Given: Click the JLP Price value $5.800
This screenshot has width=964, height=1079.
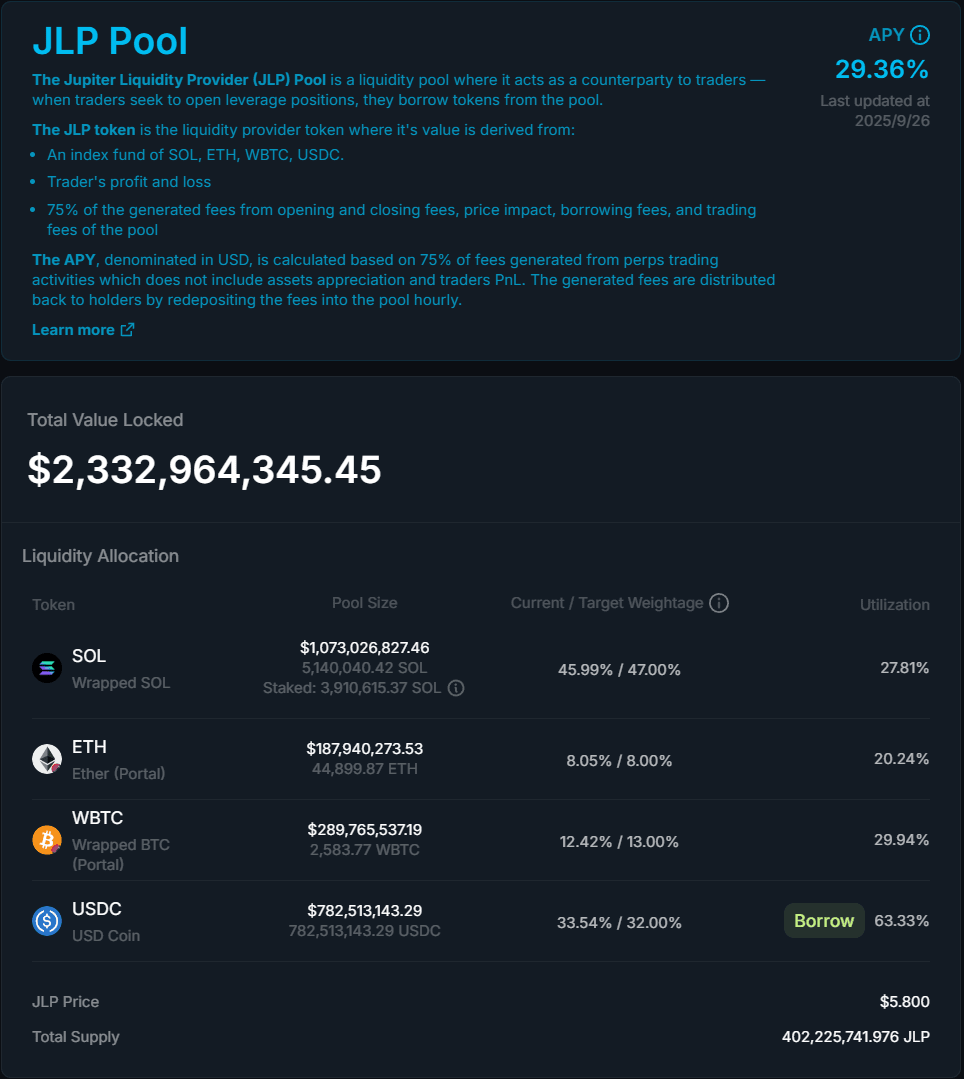Looking at the screenshot, I should (904, 1002).
